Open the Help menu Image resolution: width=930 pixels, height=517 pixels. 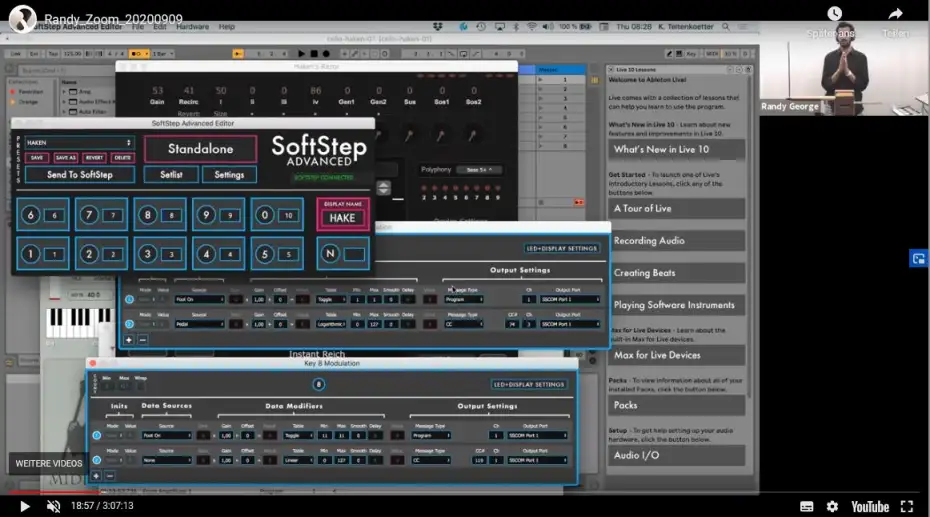click(227, 27)
